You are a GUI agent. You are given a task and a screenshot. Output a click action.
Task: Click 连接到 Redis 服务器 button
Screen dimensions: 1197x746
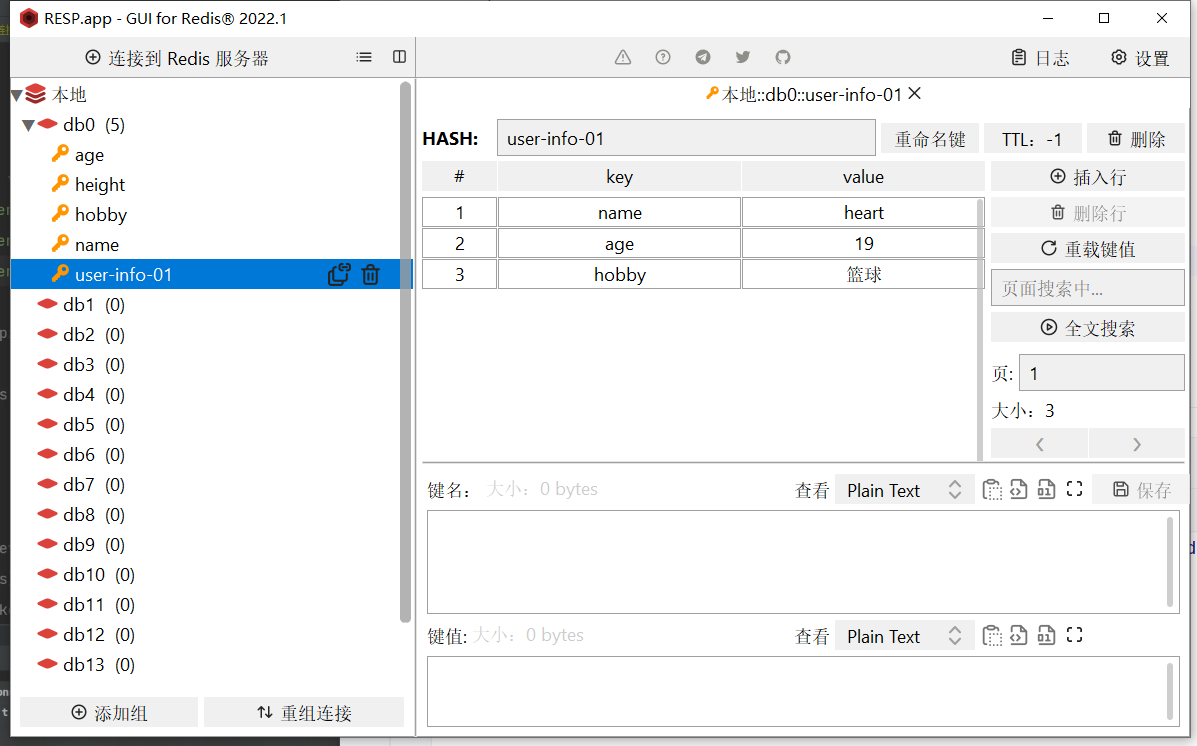coord(177,58)
